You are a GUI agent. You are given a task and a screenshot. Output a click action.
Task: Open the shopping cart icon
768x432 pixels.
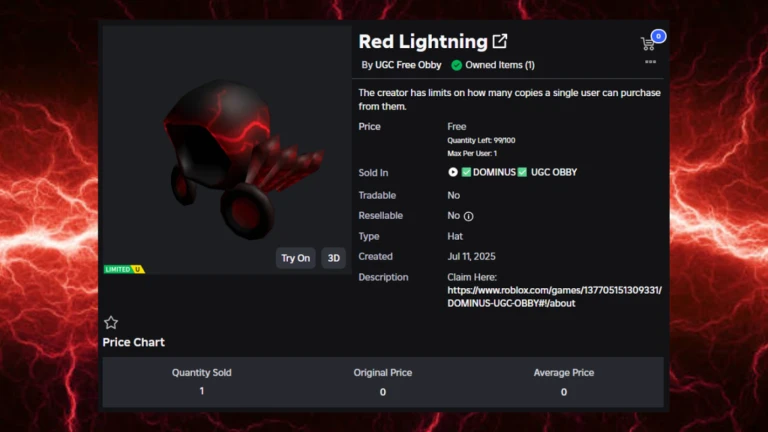click(x=648, y=44)
